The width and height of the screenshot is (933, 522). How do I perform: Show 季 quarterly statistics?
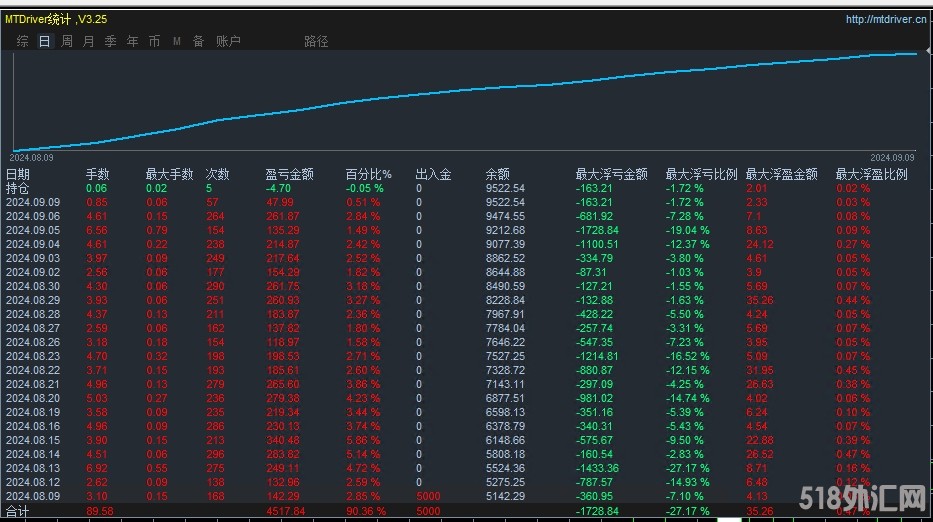pyautogui.click(x=110, y=41)
